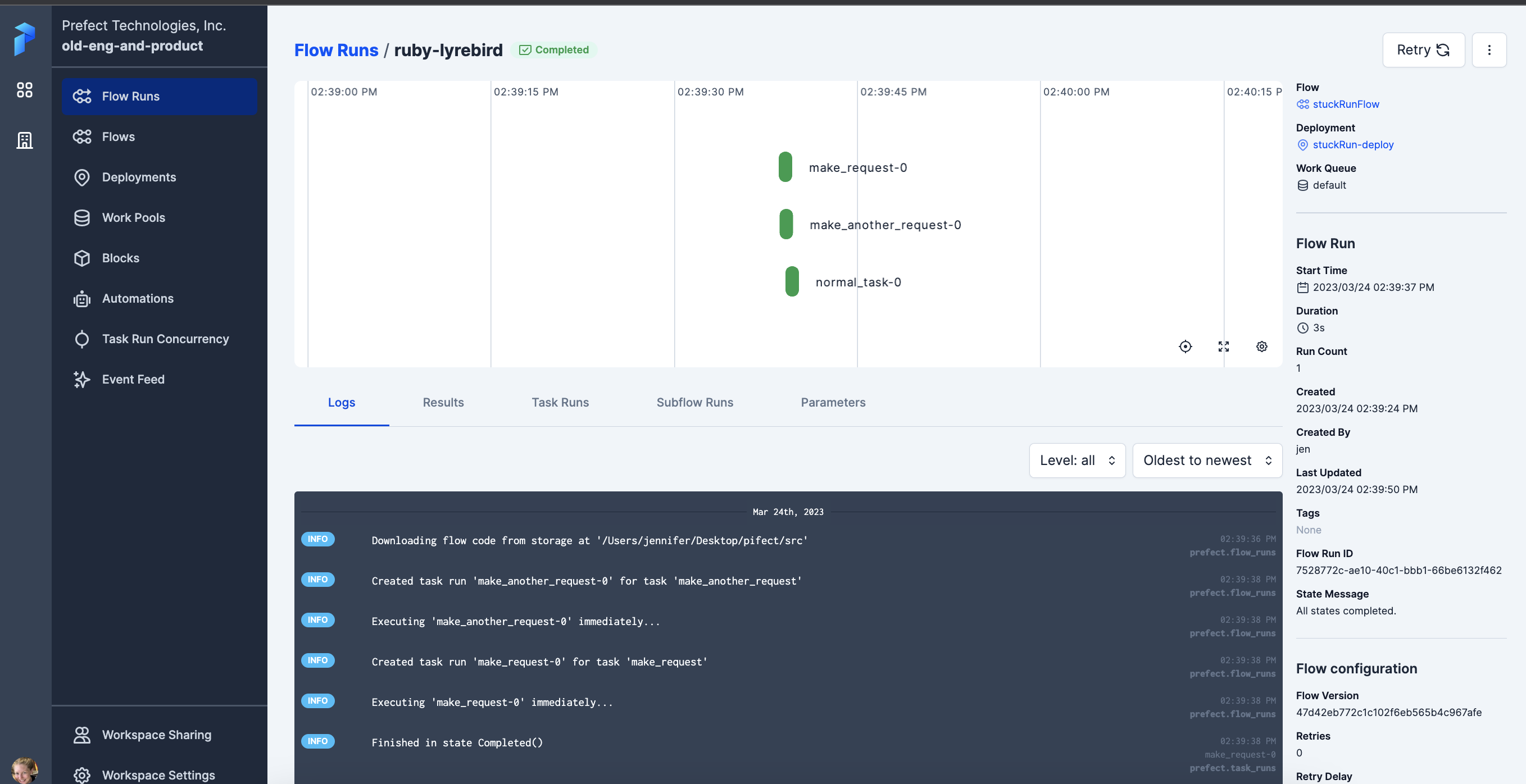
Task: Open the stuckRun-deploy deployment link
Action: click(x=1353, y=144)
